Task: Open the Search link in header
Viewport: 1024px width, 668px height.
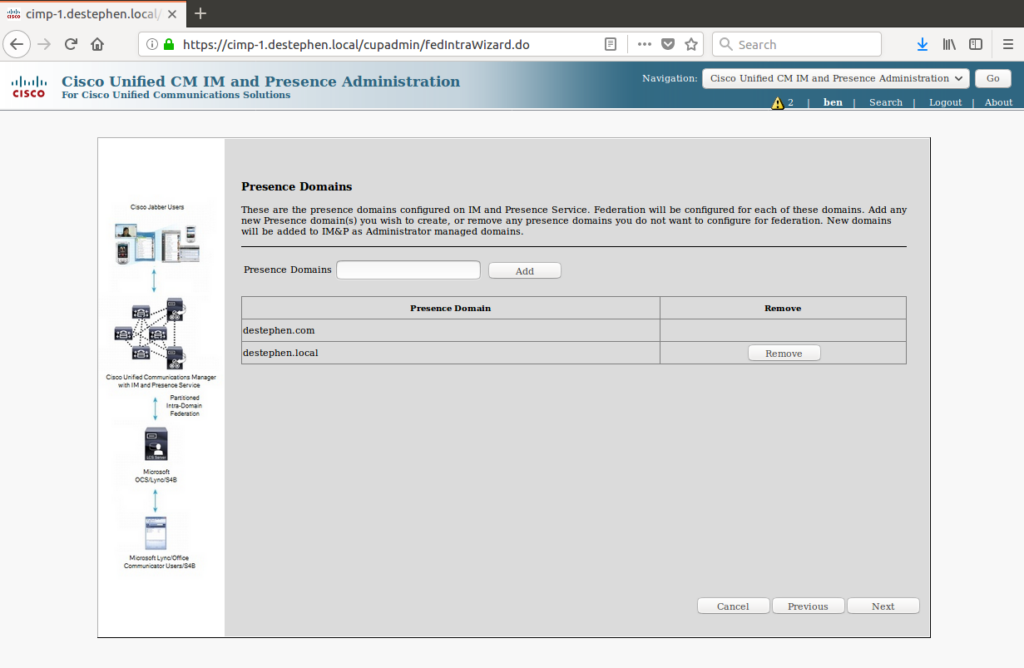Action: click(886, 103)
